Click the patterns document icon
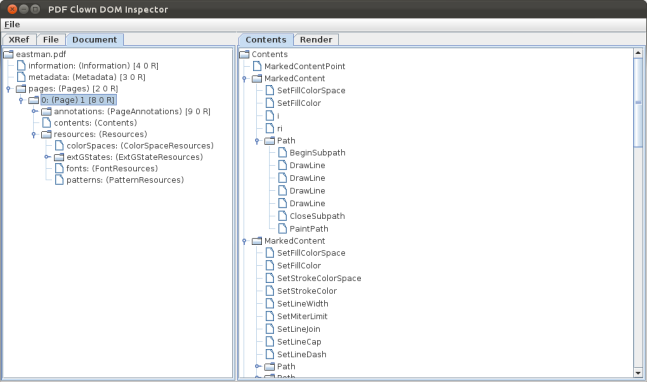 [59, 180]
